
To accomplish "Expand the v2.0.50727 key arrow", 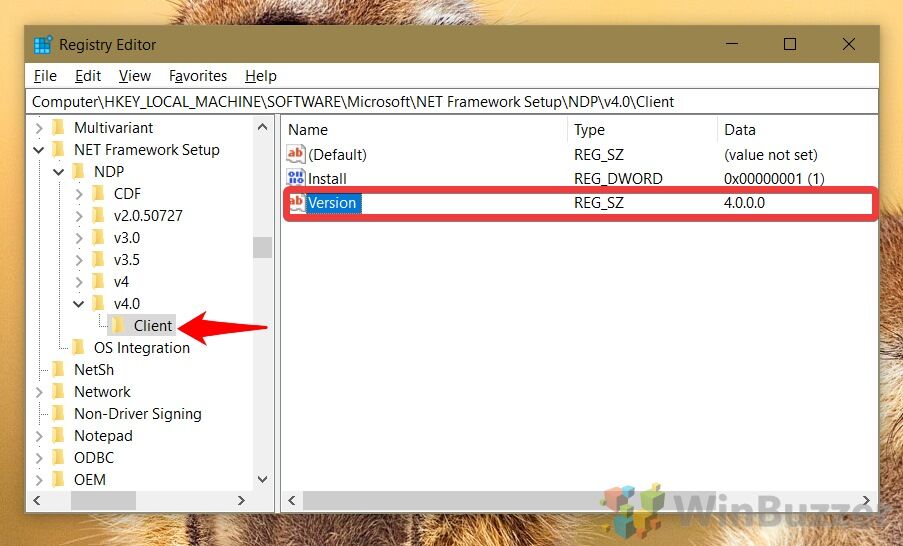I will (x=79, y=216).
